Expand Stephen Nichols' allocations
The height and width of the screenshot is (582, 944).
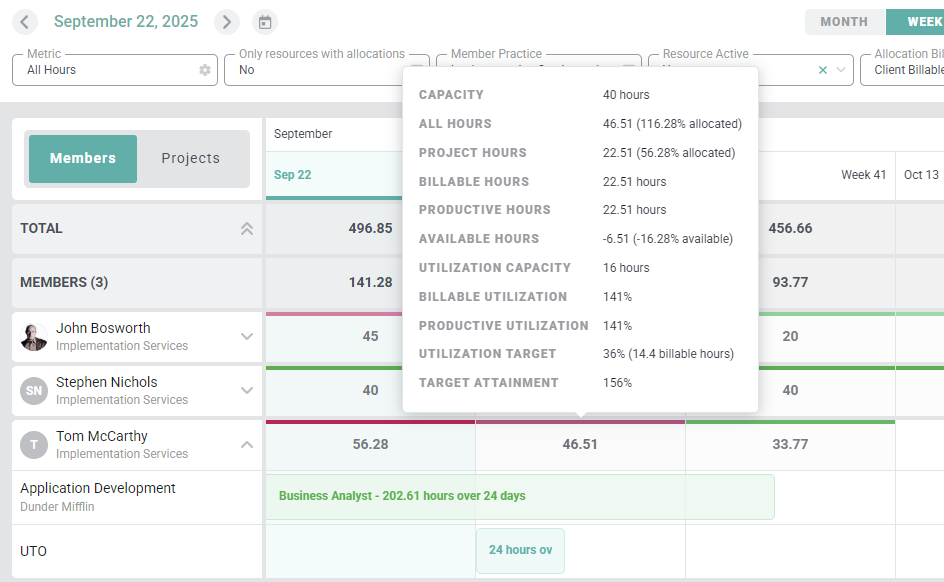click(247, 391)
